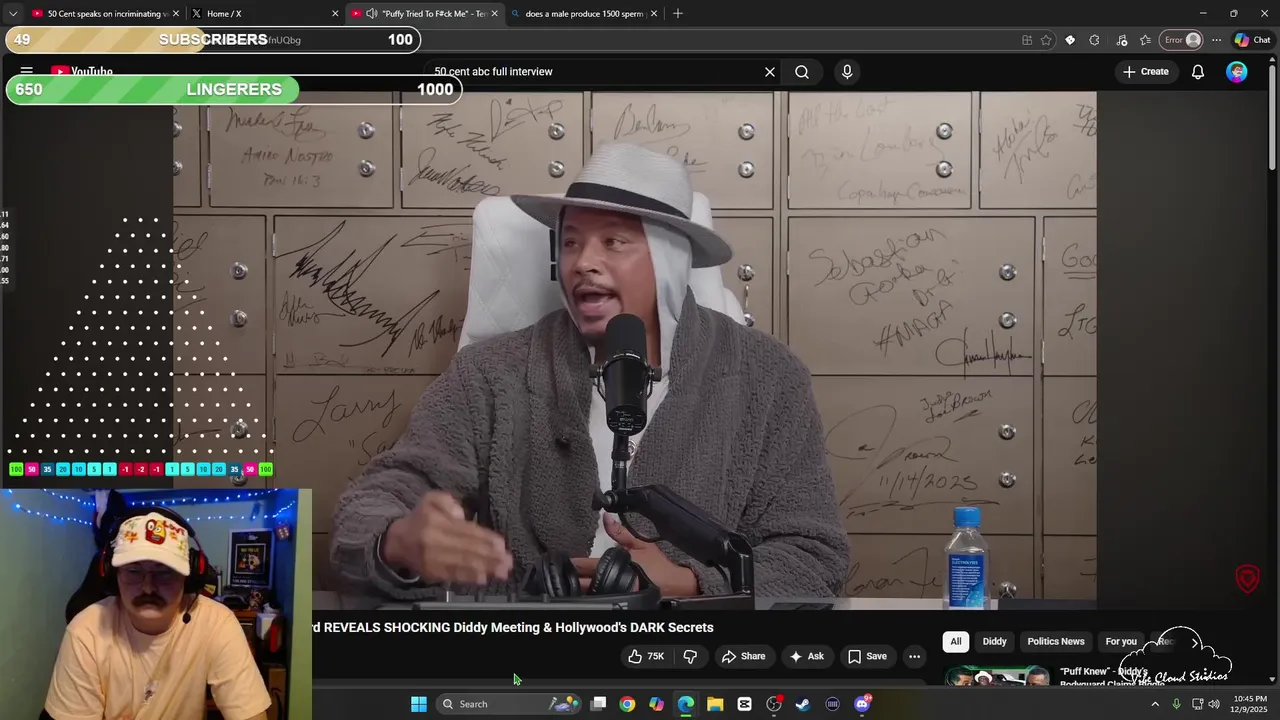Click the Create button on YouTube

pyautogui.click(x=1145, y=72)
